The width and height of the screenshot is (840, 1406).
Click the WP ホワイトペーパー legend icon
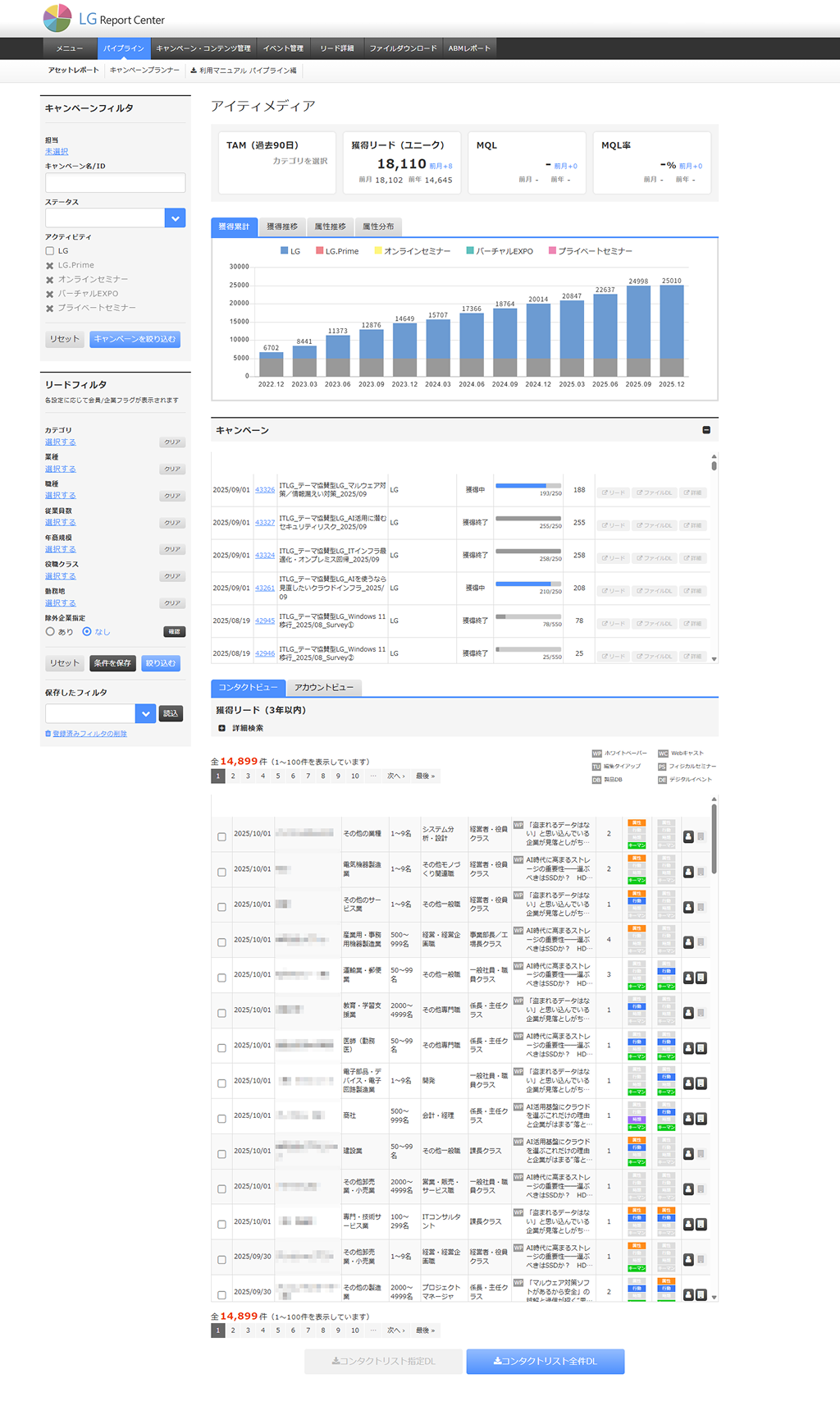tap(596, 753)
